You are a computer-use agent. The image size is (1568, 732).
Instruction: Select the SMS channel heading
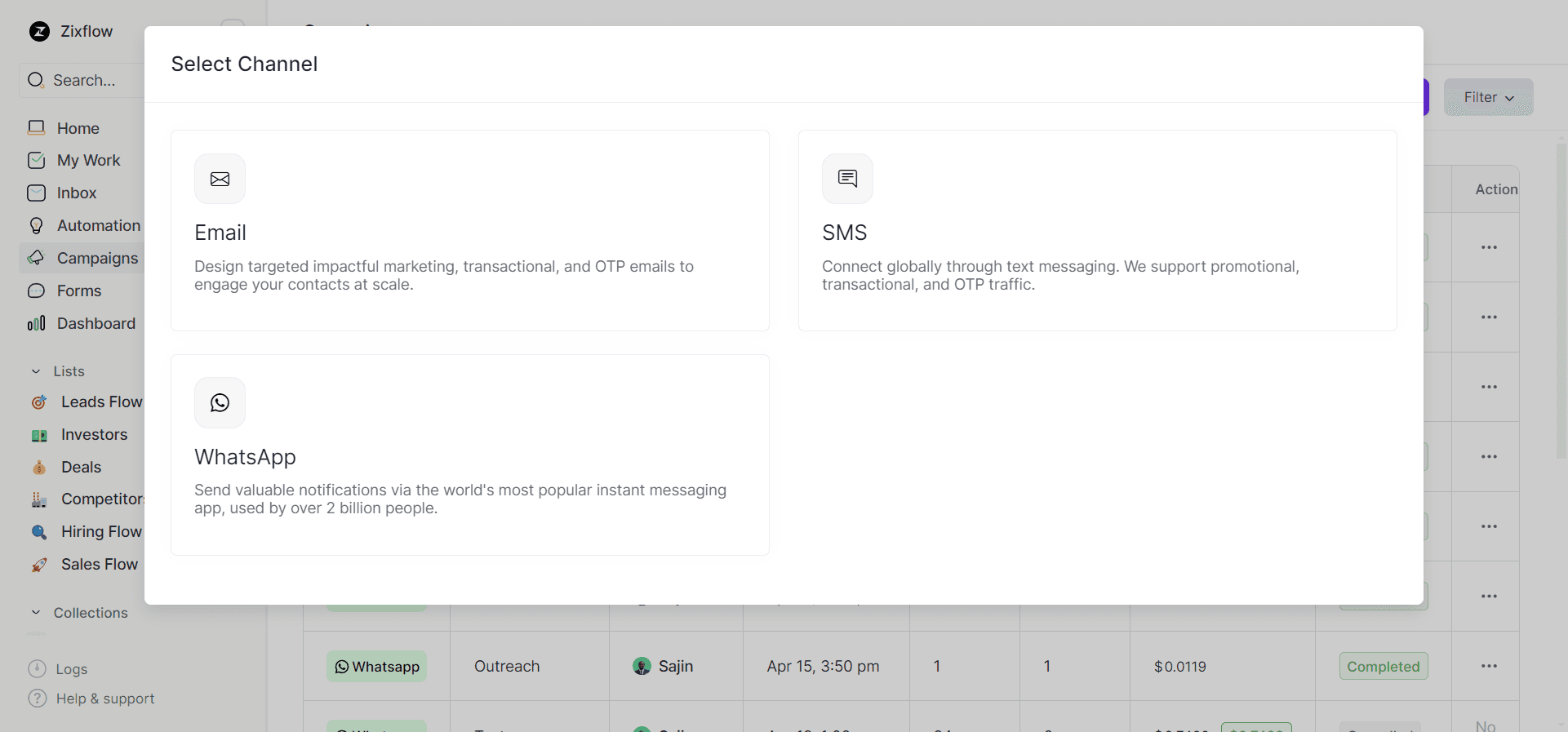coord(844,233)
